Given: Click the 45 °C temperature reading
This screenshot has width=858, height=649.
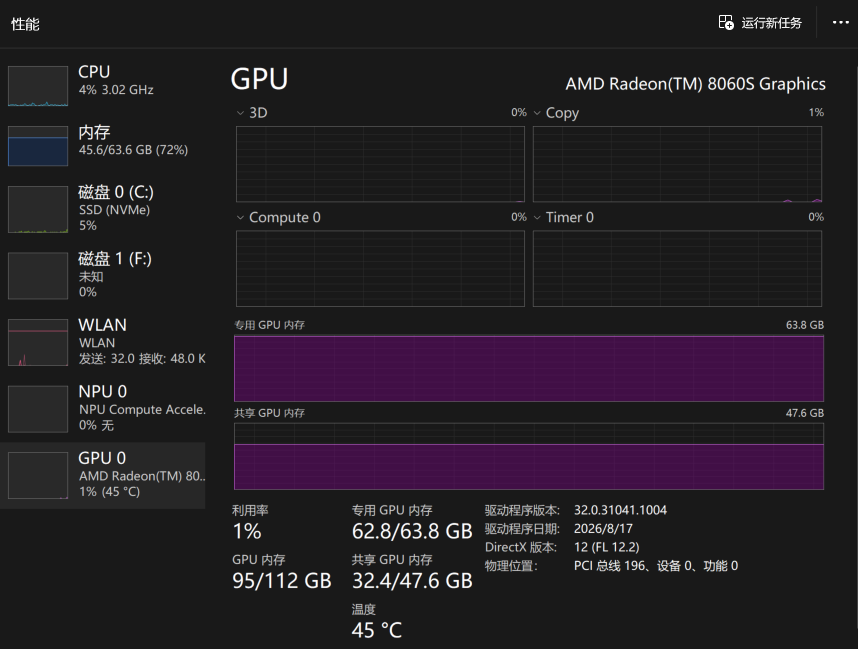Looking at the screenshot, I should 376,630.
